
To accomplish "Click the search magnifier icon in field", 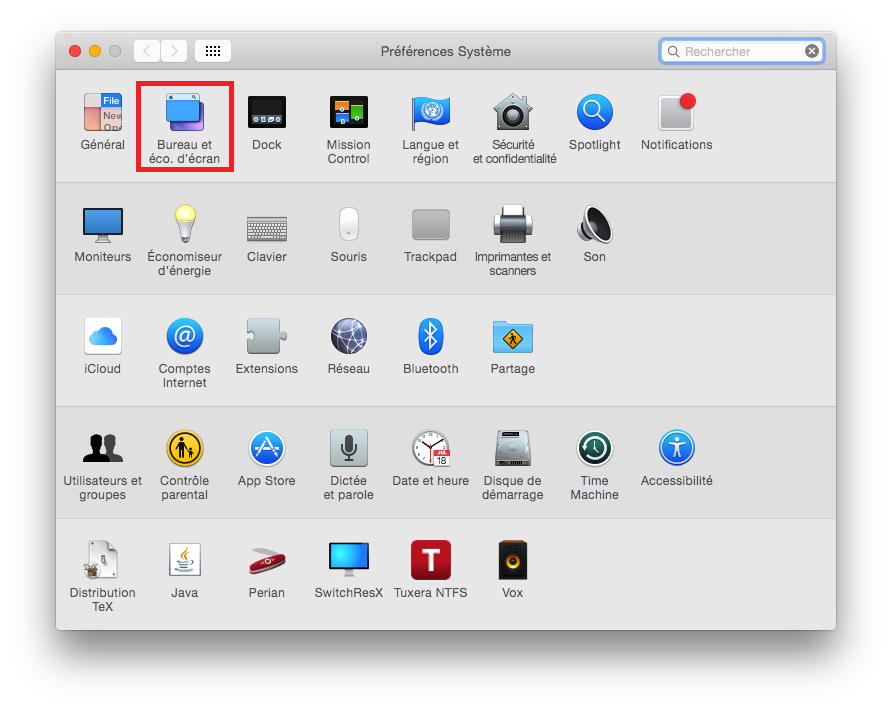I will click(674, 52).
